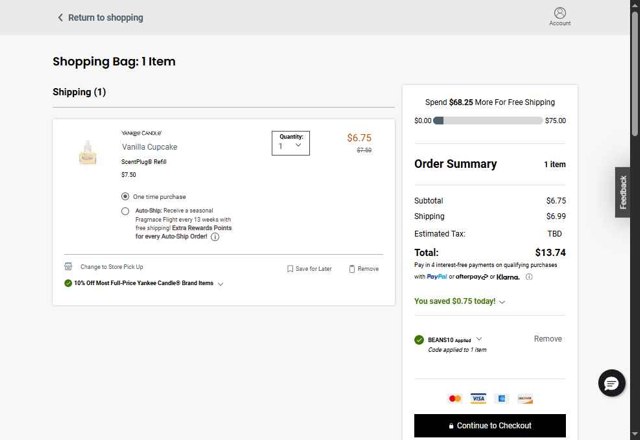Screen dimensions: 640x440
Task: Click the struck-through original price
Action: 364,150
